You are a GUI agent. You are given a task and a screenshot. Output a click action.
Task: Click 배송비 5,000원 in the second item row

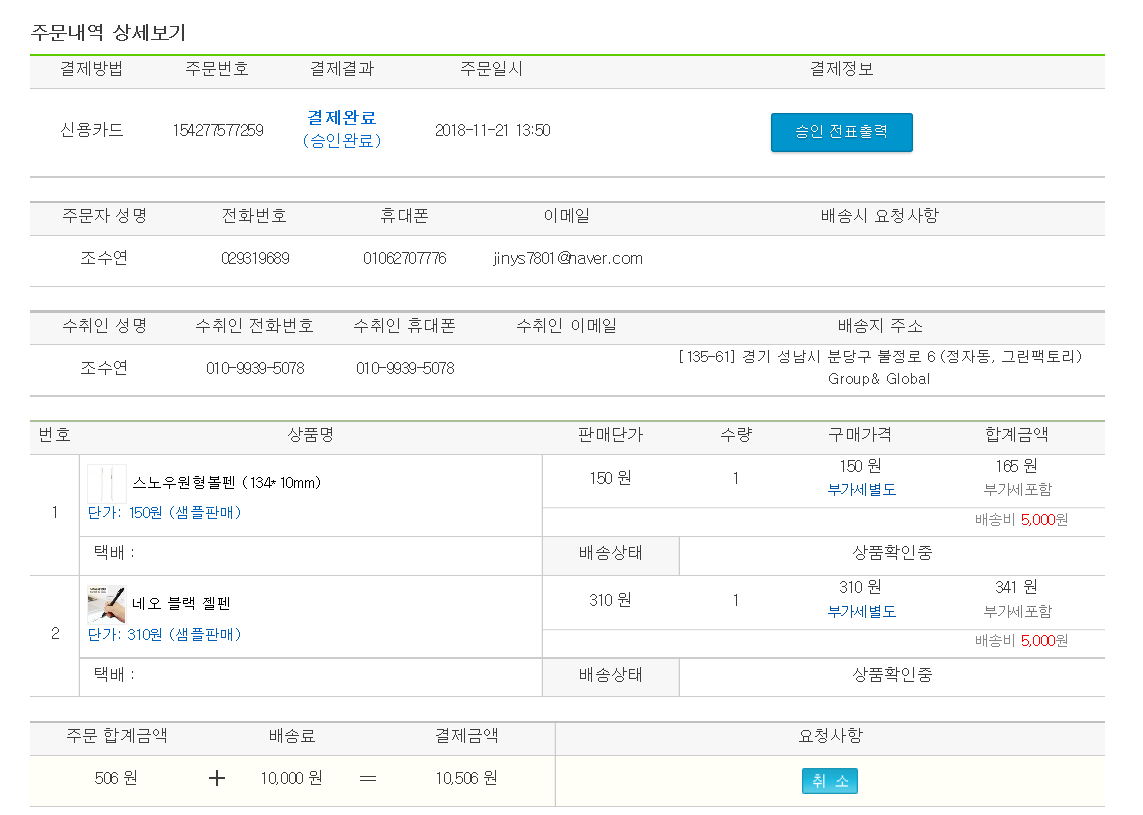(1021, 641)
